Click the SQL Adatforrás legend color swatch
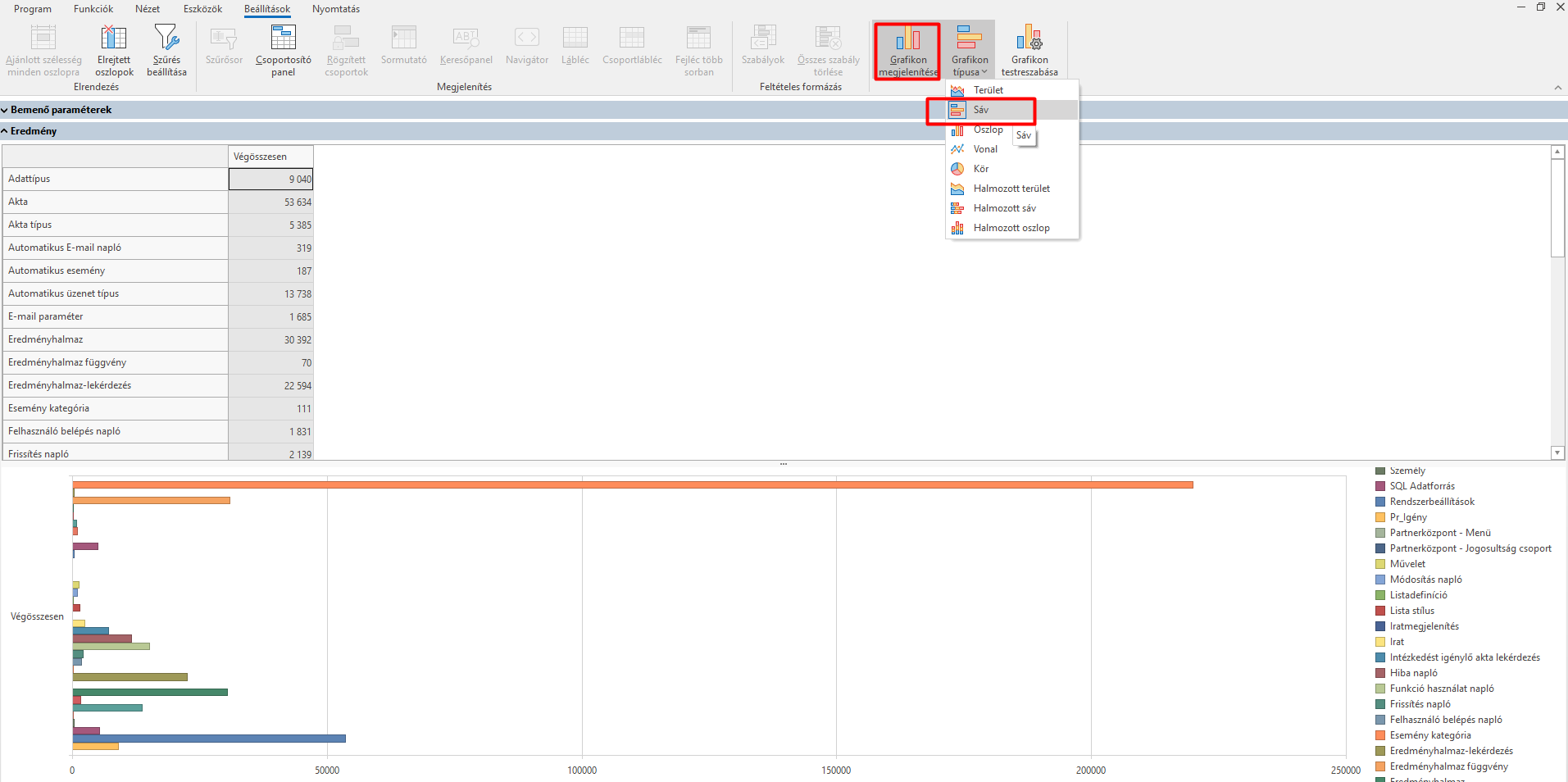1568x782 pixels. click(1380, 486)
